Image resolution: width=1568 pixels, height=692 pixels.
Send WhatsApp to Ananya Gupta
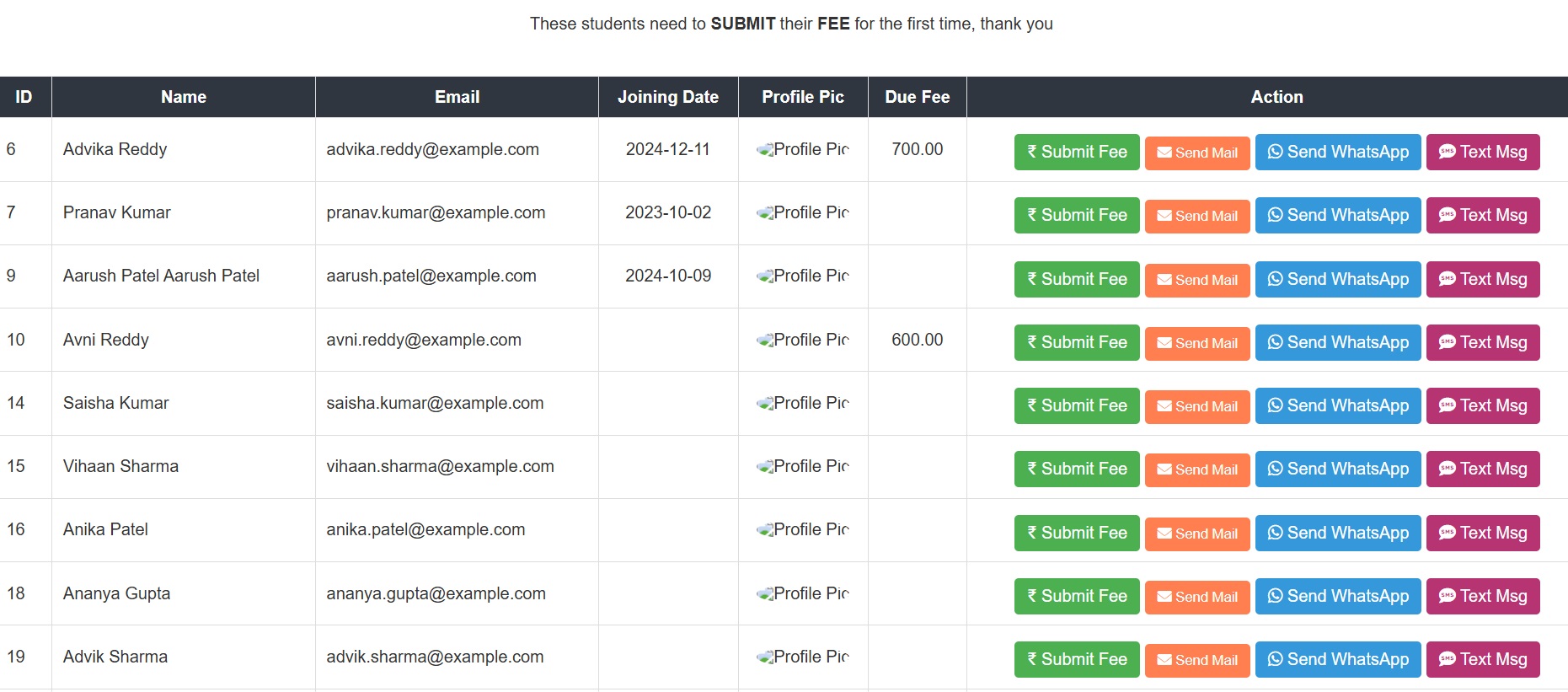[1338, 596]
